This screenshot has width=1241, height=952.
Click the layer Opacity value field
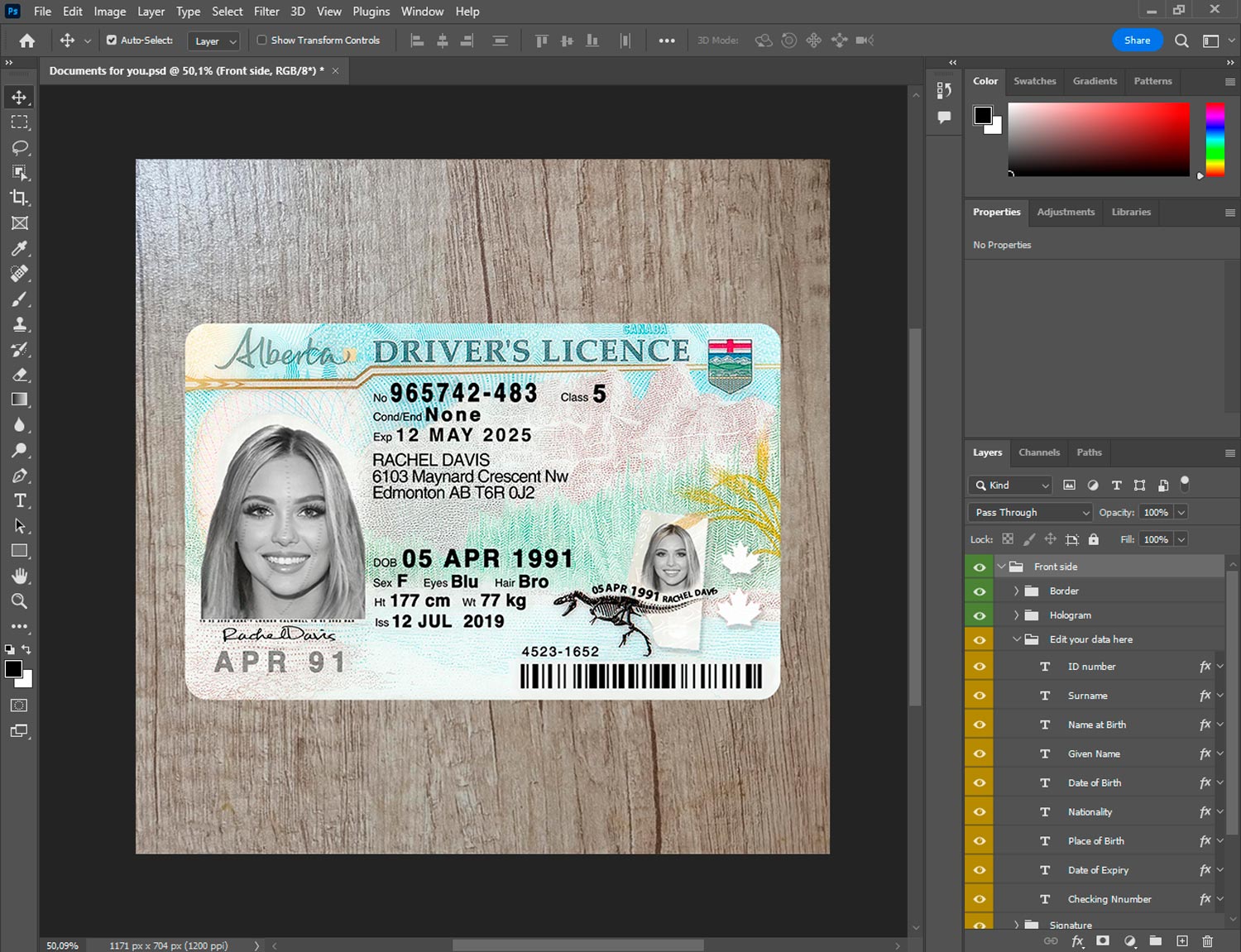1156,513
